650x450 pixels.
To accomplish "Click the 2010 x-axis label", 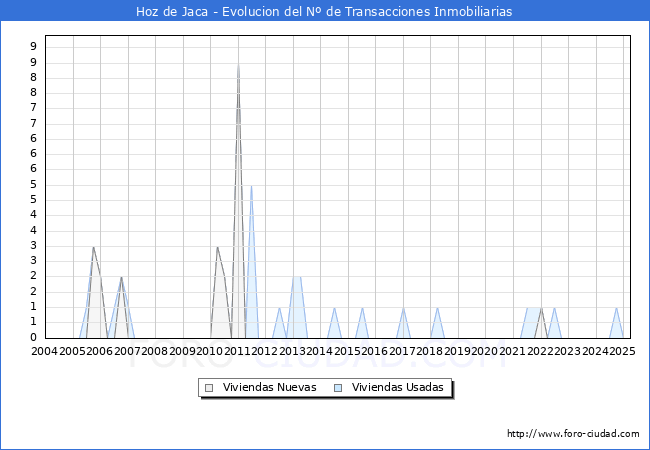I will tap(210, 351).
